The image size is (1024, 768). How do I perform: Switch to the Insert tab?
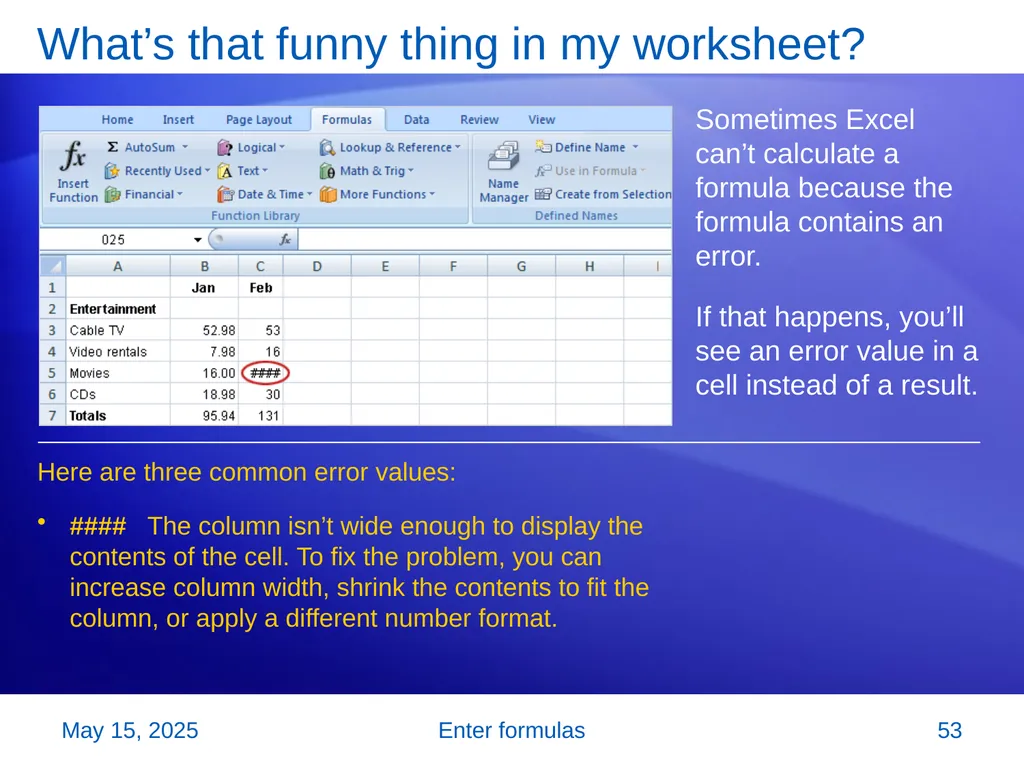coord(178,120)
